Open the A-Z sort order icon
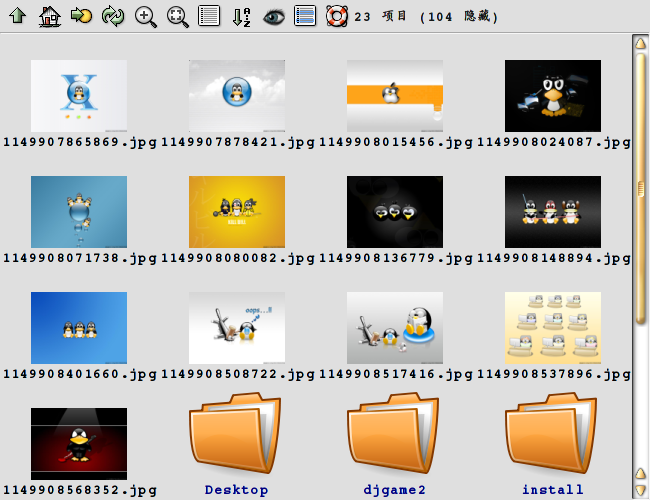This screenshot has height=500, width=650. pos(241,17)
